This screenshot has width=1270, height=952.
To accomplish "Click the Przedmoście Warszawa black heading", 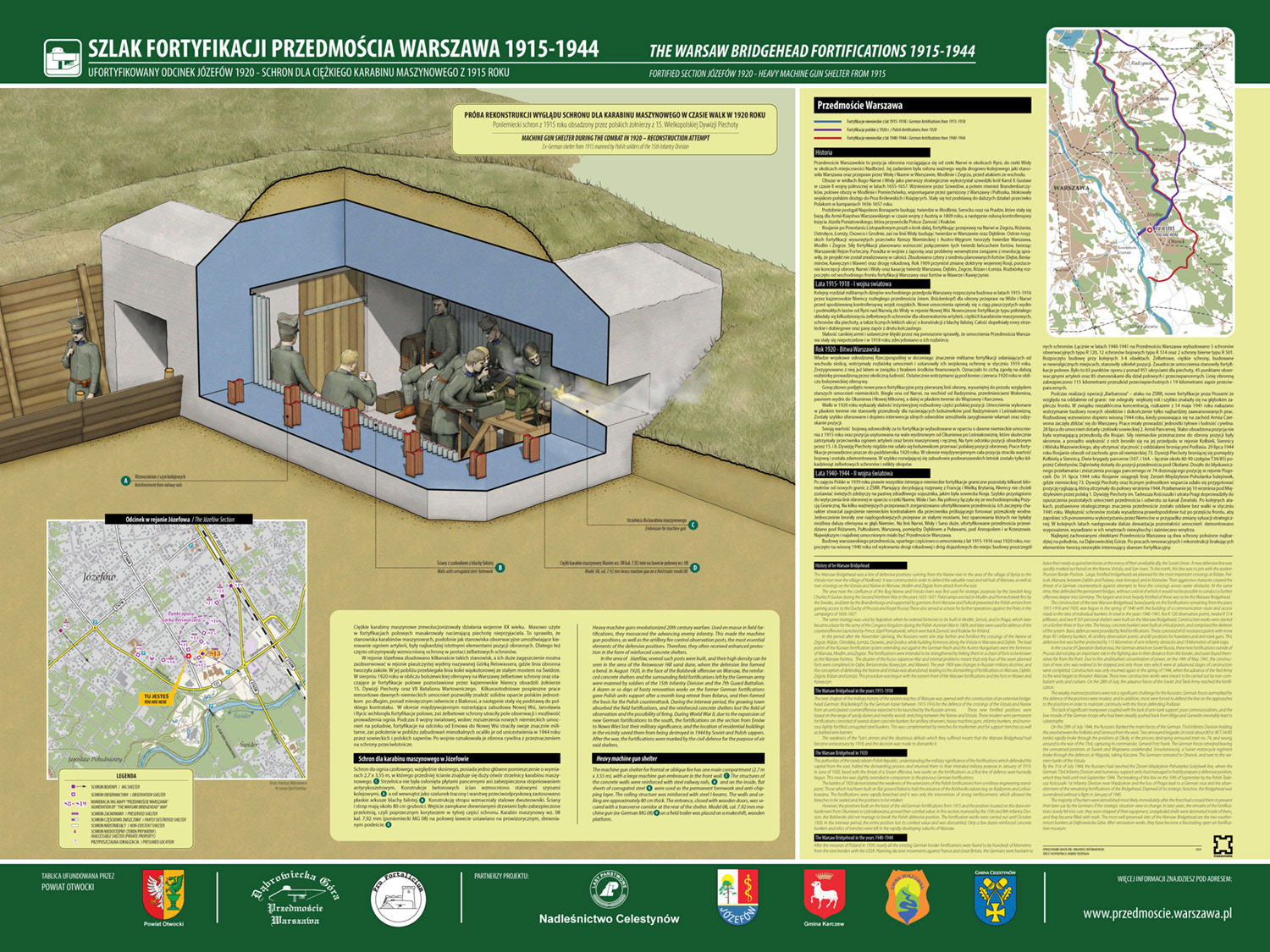I will pyautogui.click(x=923, y=106).
